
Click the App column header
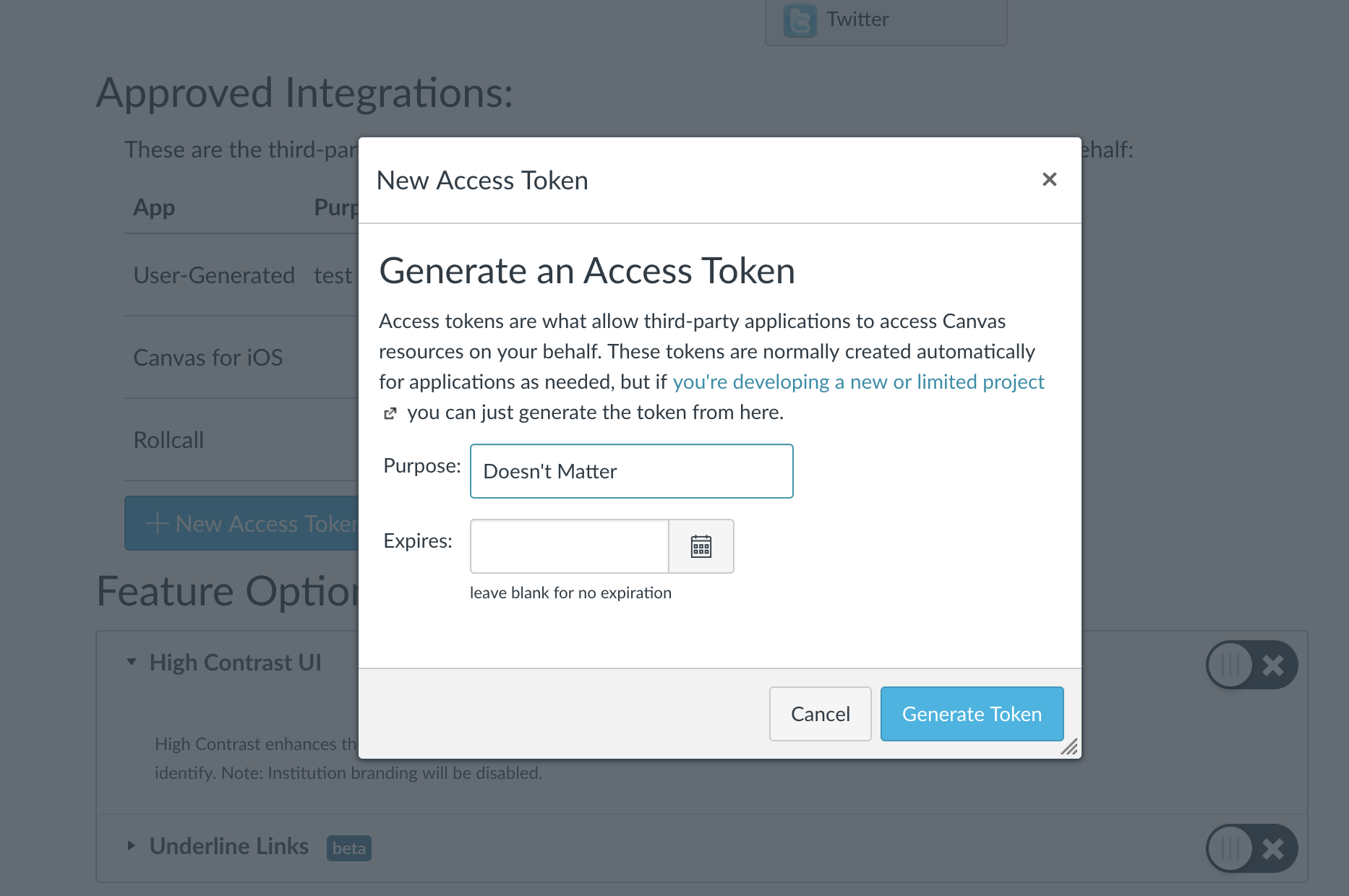pos(153,207)
